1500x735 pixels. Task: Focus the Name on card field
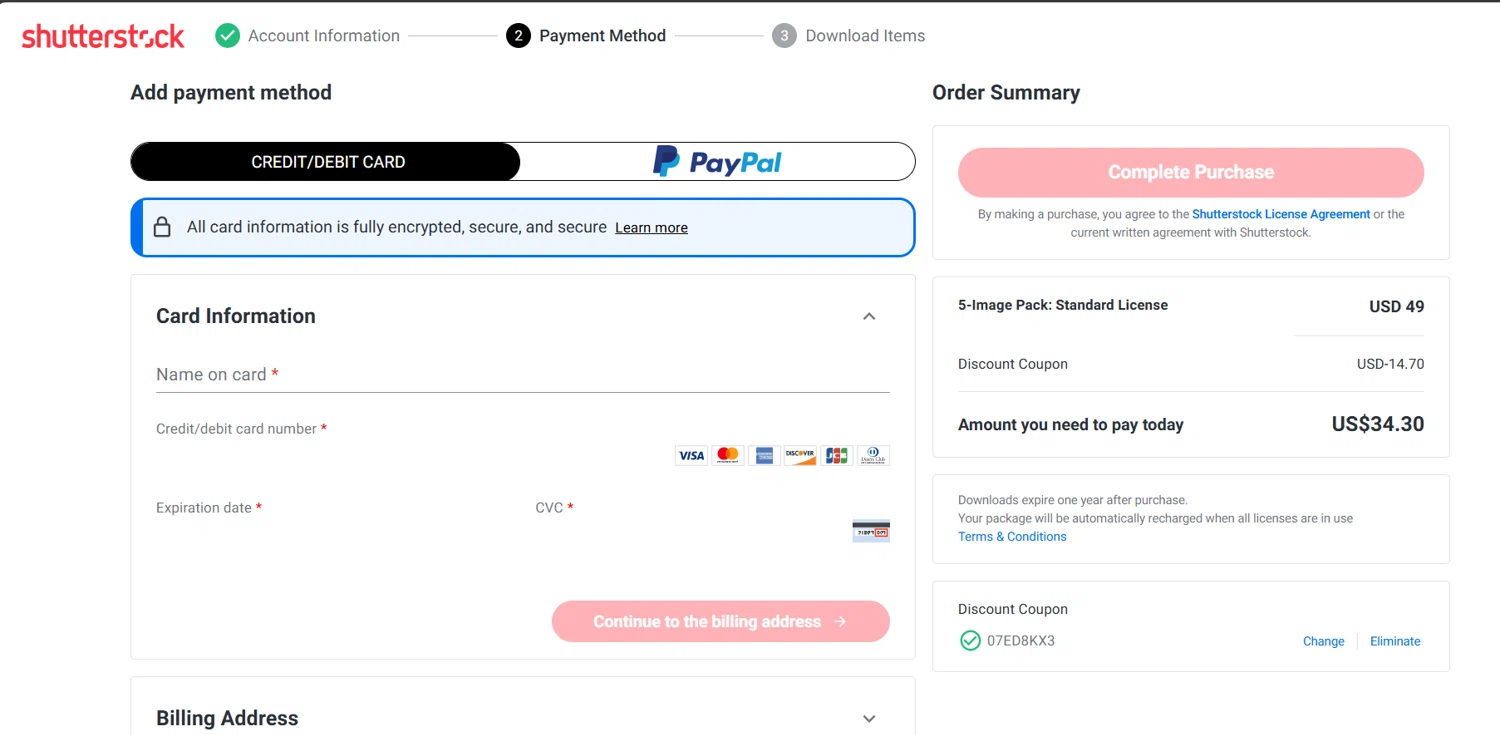point(522,375)
